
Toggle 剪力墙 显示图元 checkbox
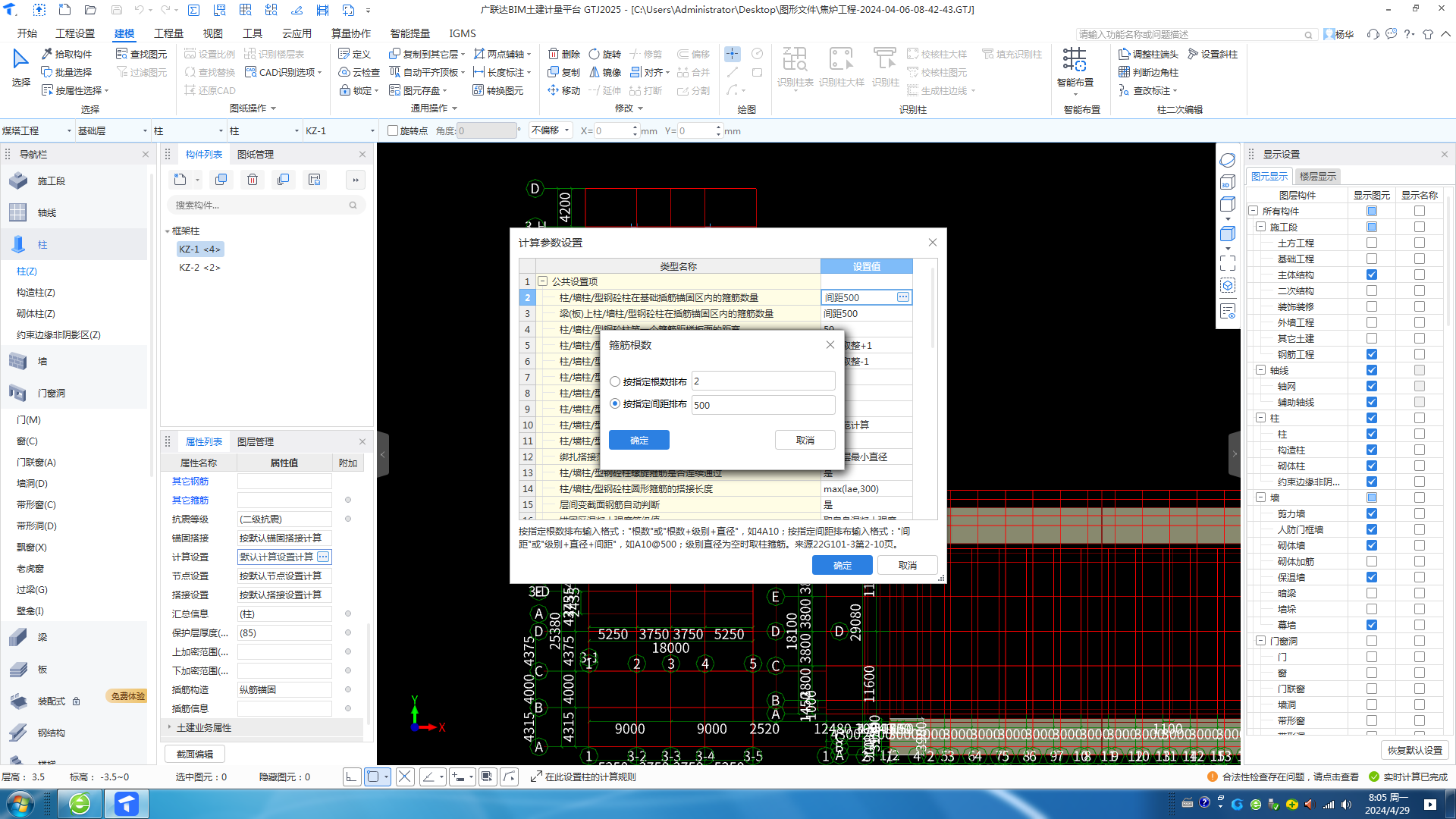1371,513
